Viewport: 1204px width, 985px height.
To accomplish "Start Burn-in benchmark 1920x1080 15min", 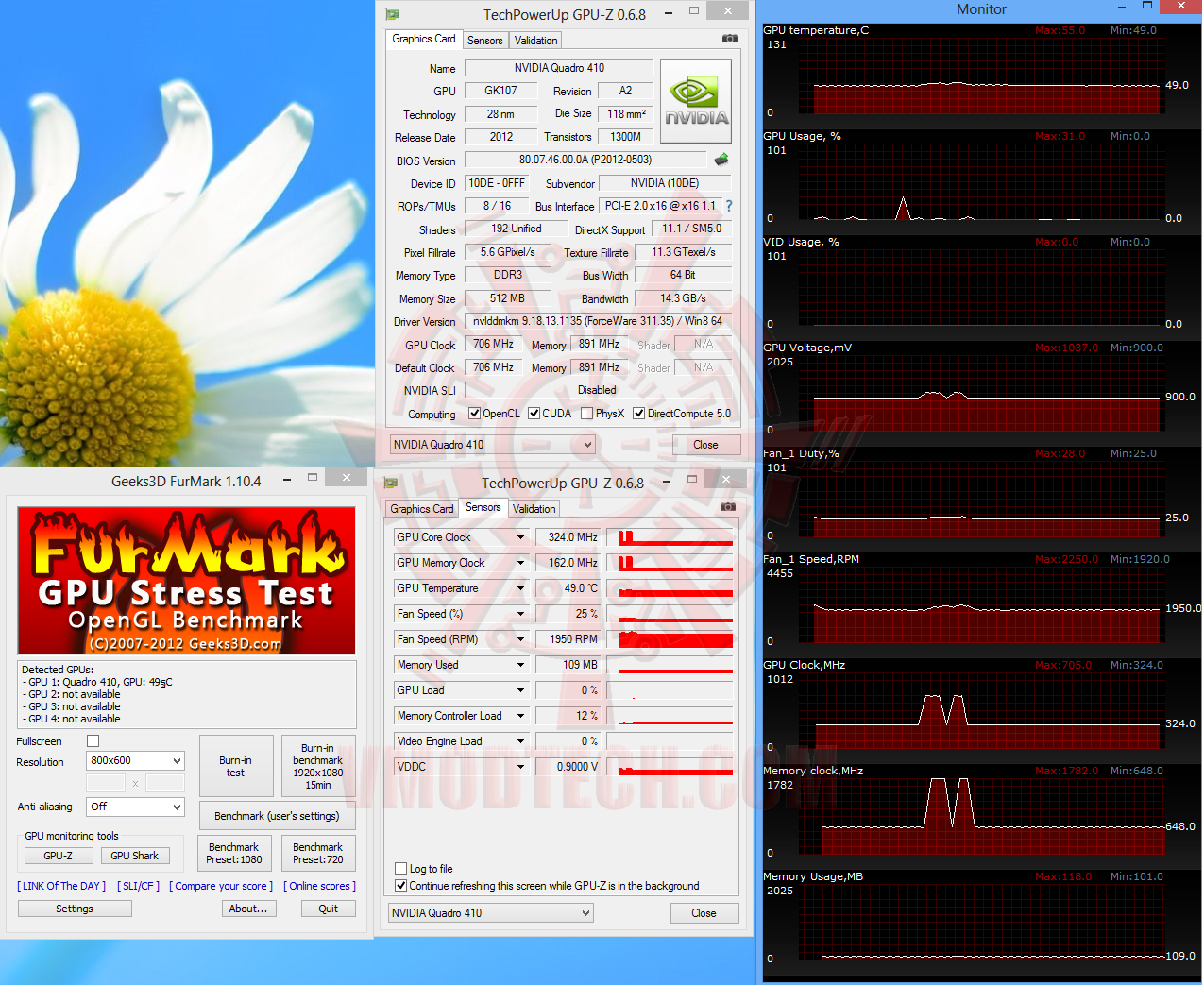I will (318, 766).
